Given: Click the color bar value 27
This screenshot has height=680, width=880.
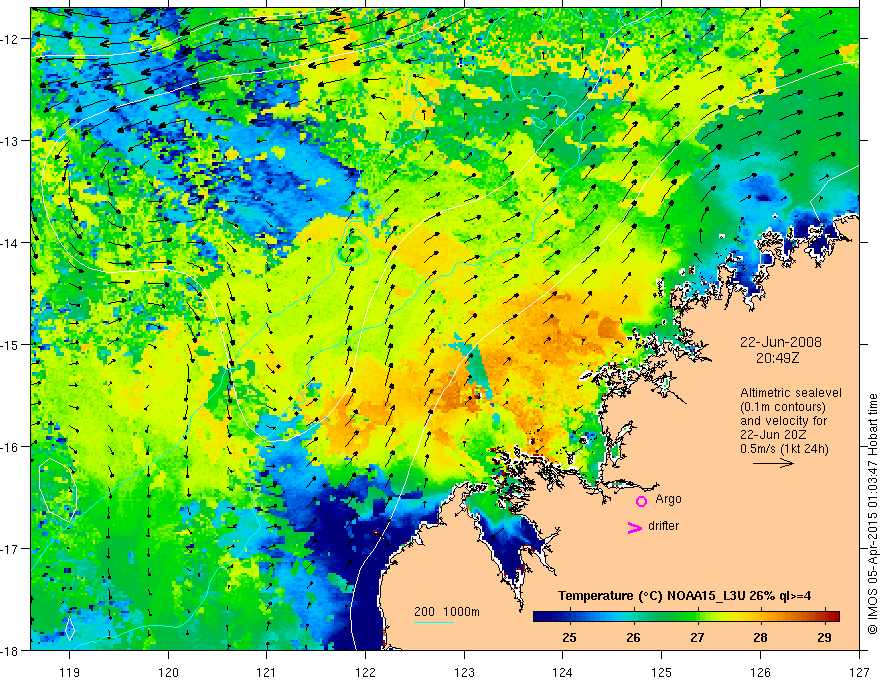Looking at the screenshot, I should pyautogui.click(x=697, y=638).
